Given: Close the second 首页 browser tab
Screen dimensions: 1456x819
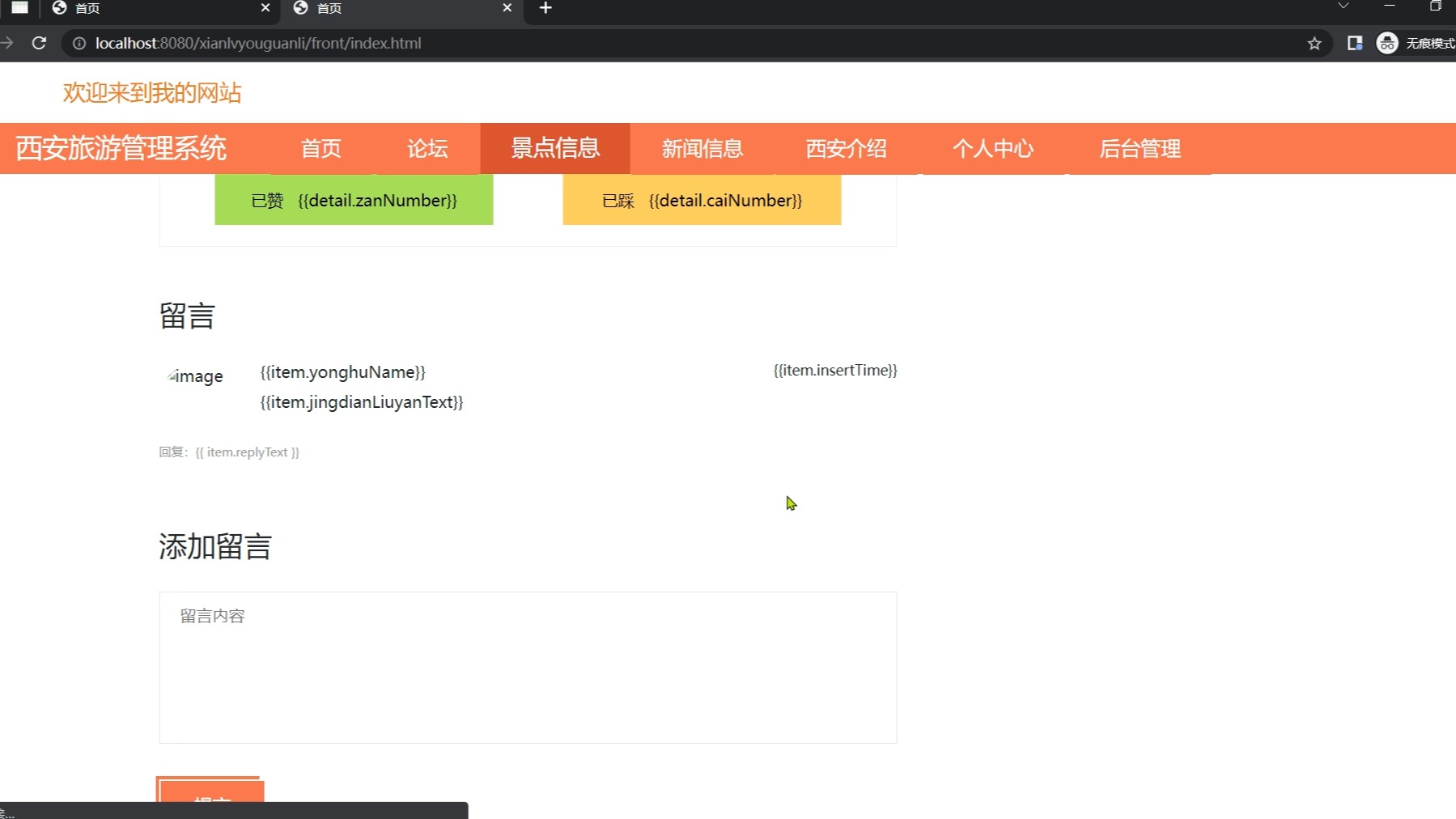Looking at the screenshot, I should point(507,8).
